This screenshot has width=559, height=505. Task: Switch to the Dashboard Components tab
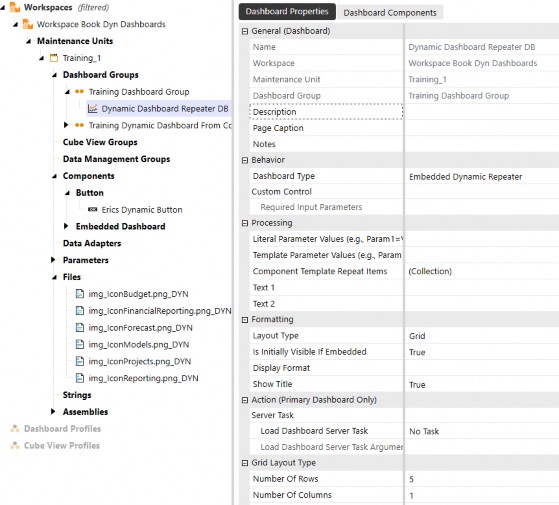[x=390, y=12]
